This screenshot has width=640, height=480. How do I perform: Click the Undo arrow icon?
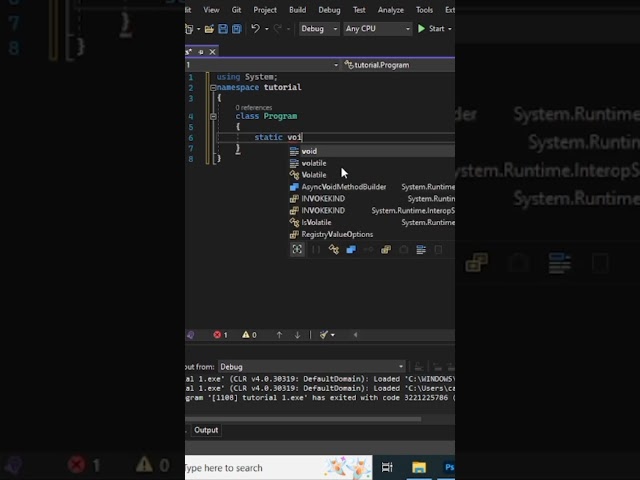pos(255,29)
